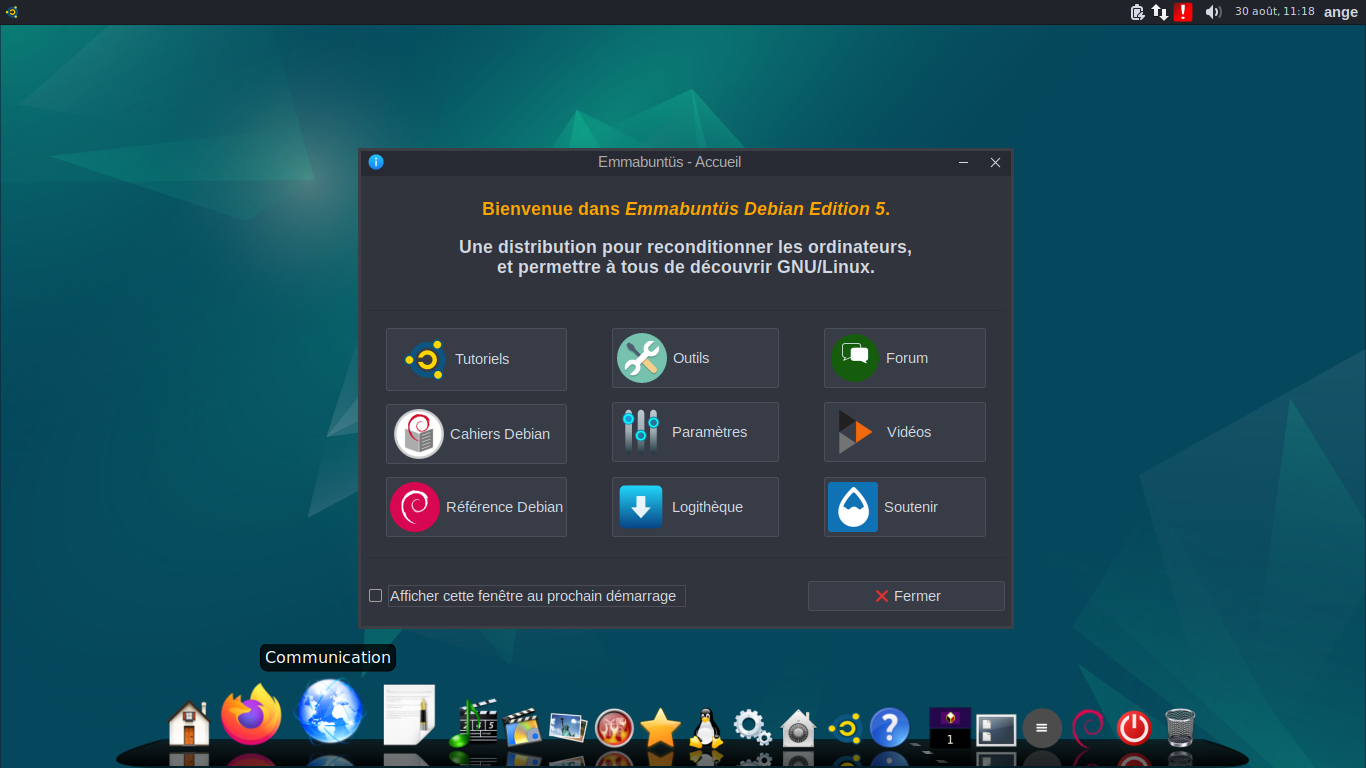Open the gears settings icon in the dock
Image resolution: width=1366 pixels, height=768 pixels.
pyautogui.click(x=752, y=728)
